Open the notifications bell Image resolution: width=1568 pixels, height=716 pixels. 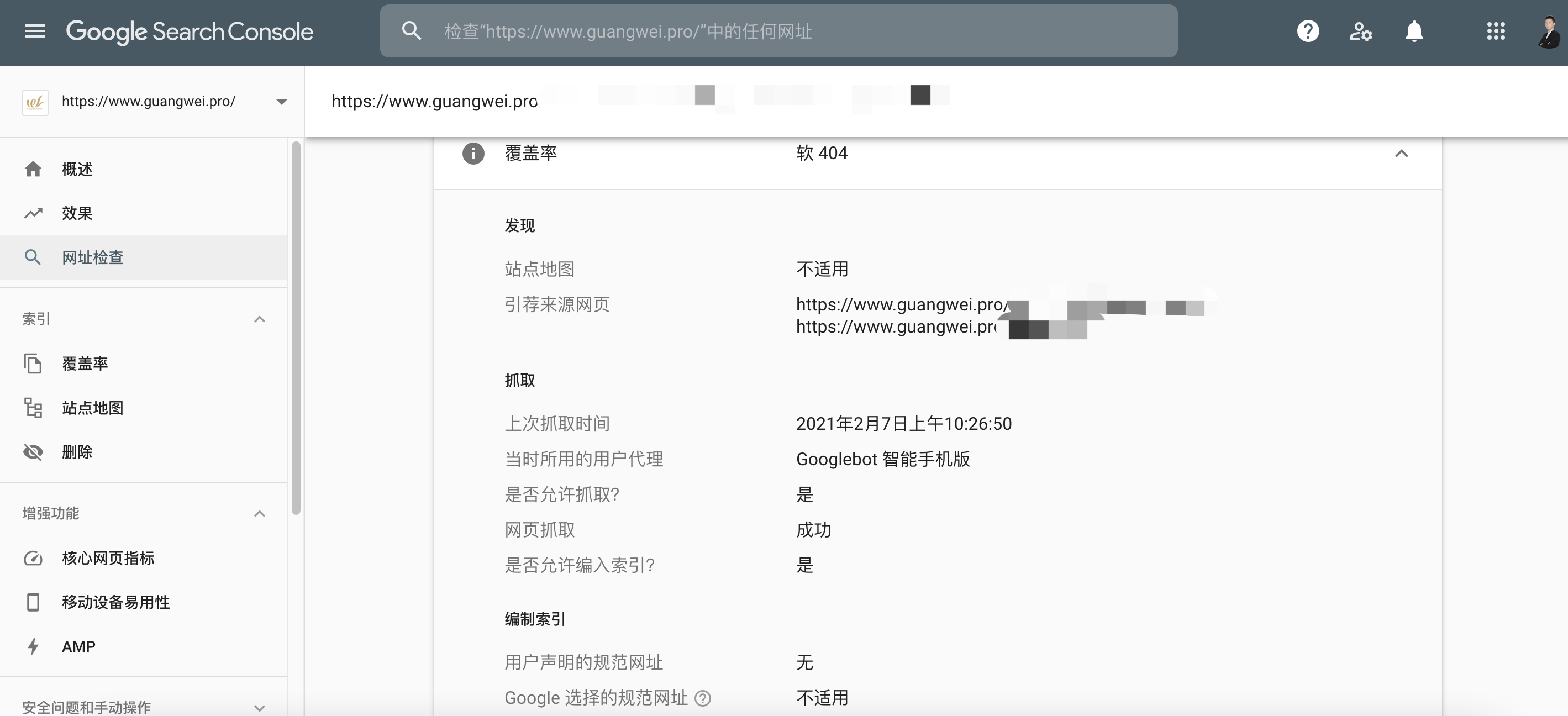point(1414,31)
